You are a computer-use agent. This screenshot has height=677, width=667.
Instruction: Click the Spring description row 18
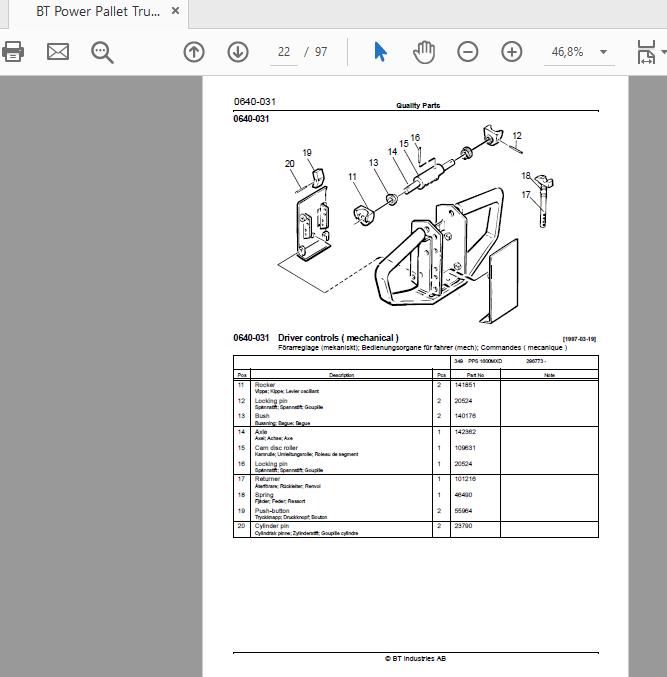point(264,495)
